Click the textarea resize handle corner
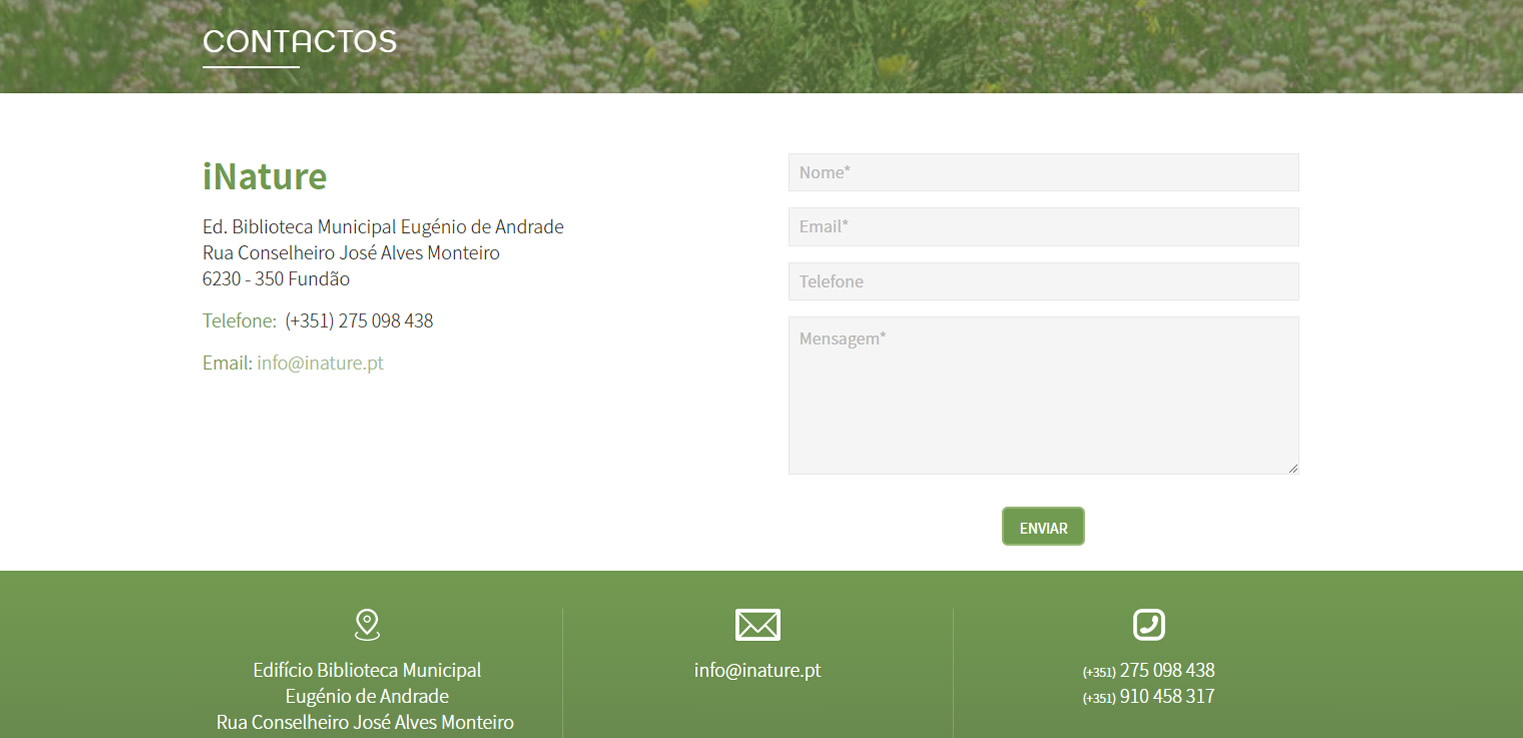The width and height of the screenshot is (1523, 738). [1292, 467]
